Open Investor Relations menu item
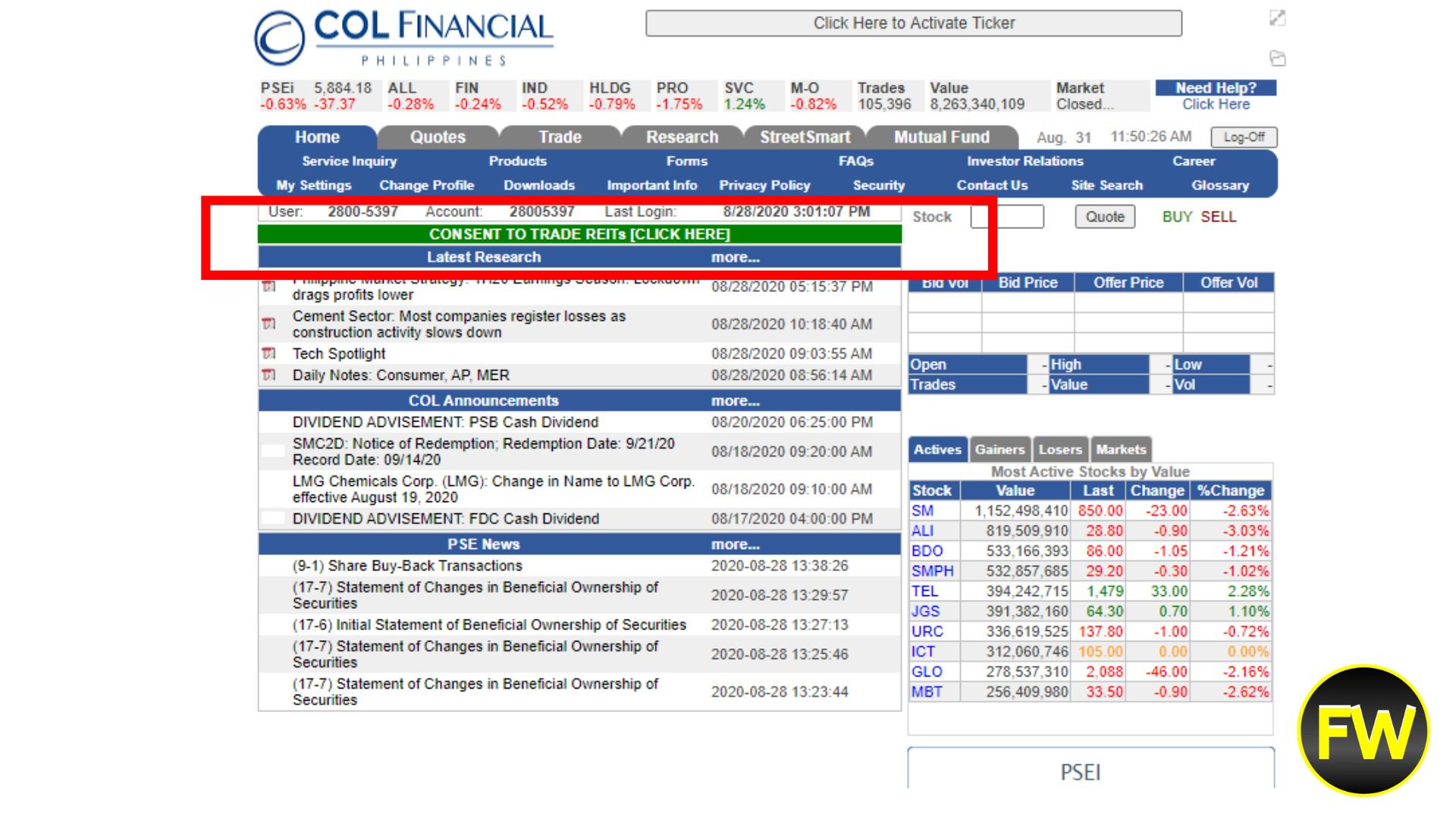This screenshot has width=1456, height=819. 1025,162
